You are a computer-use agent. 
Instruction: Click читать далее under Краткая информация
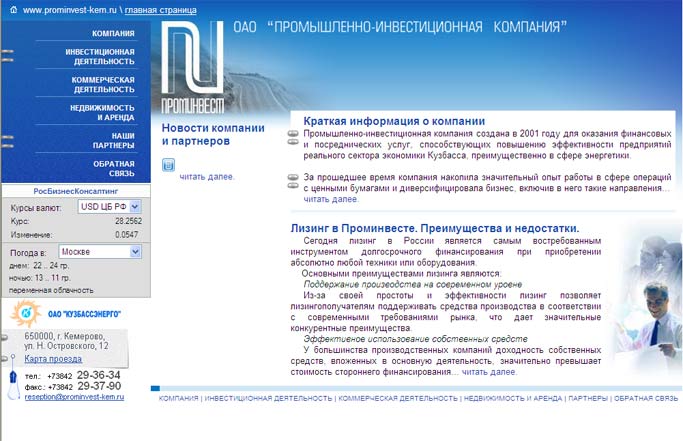tap(331, 199)
